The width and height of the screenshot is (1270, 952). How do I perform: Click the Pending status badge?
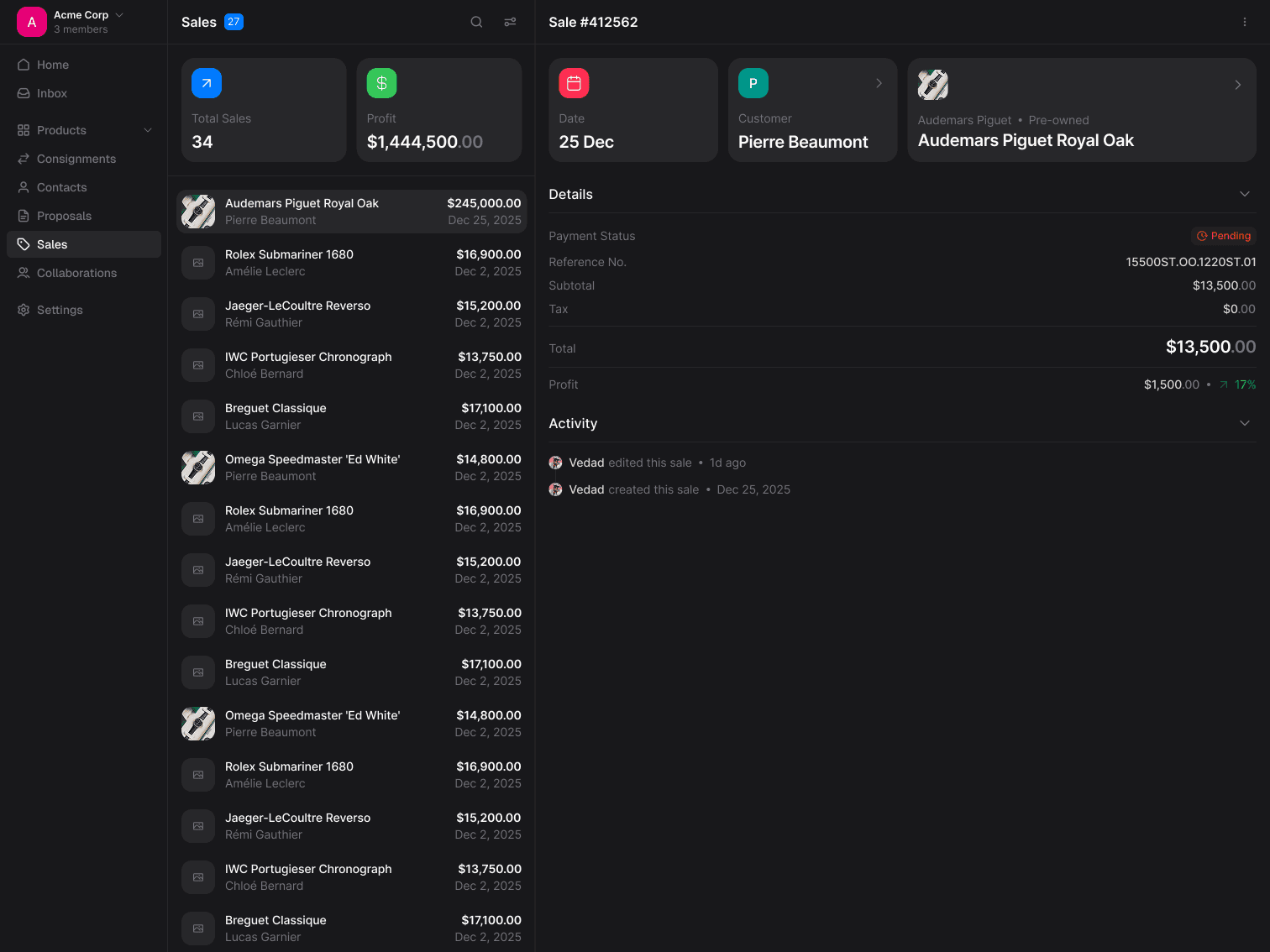pos(1224,236)
